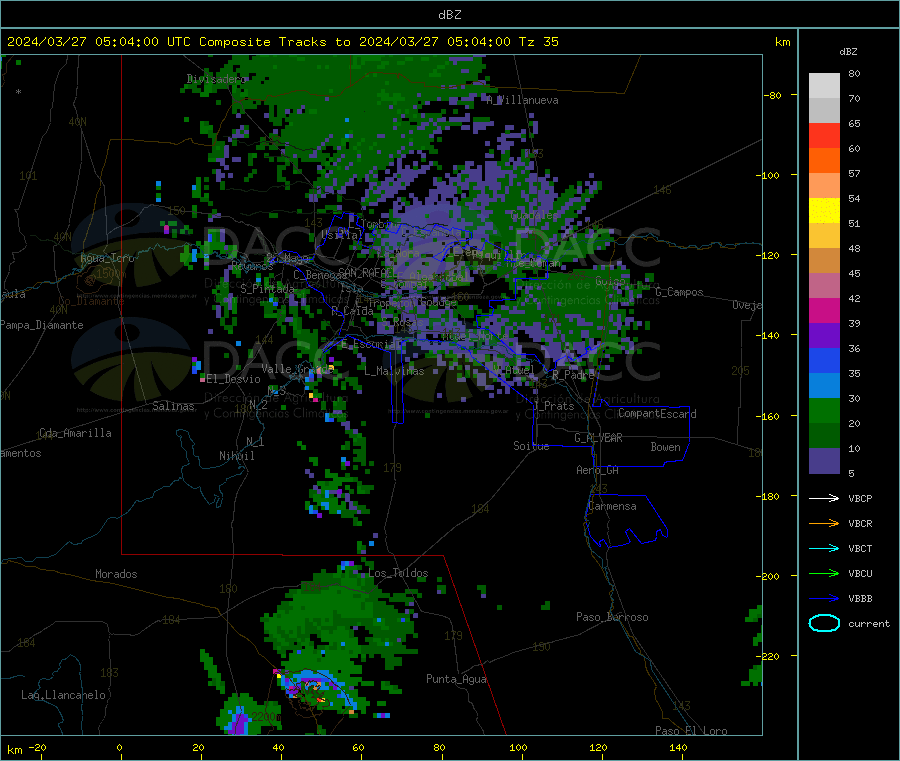Image resolution: width=900 pixels, height=761 pixels.
Task: Click the 'Soitue' map label
Action: (531, 446)
